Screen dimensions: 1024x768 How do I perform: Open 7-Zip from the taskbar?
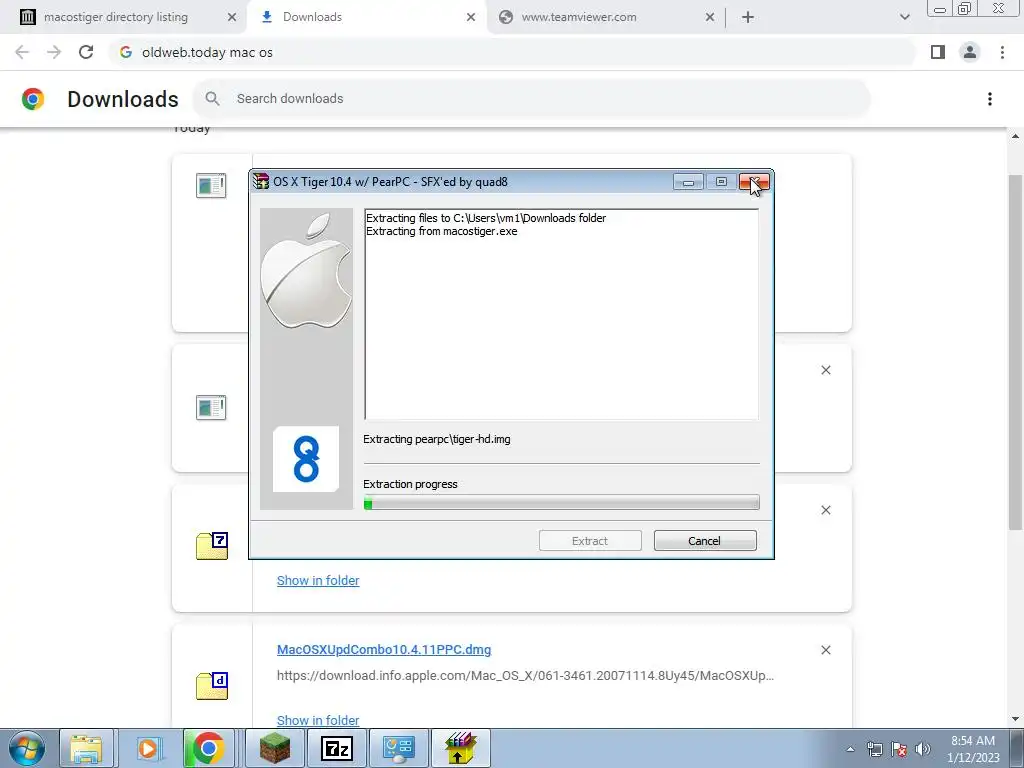tap(337, 748)
